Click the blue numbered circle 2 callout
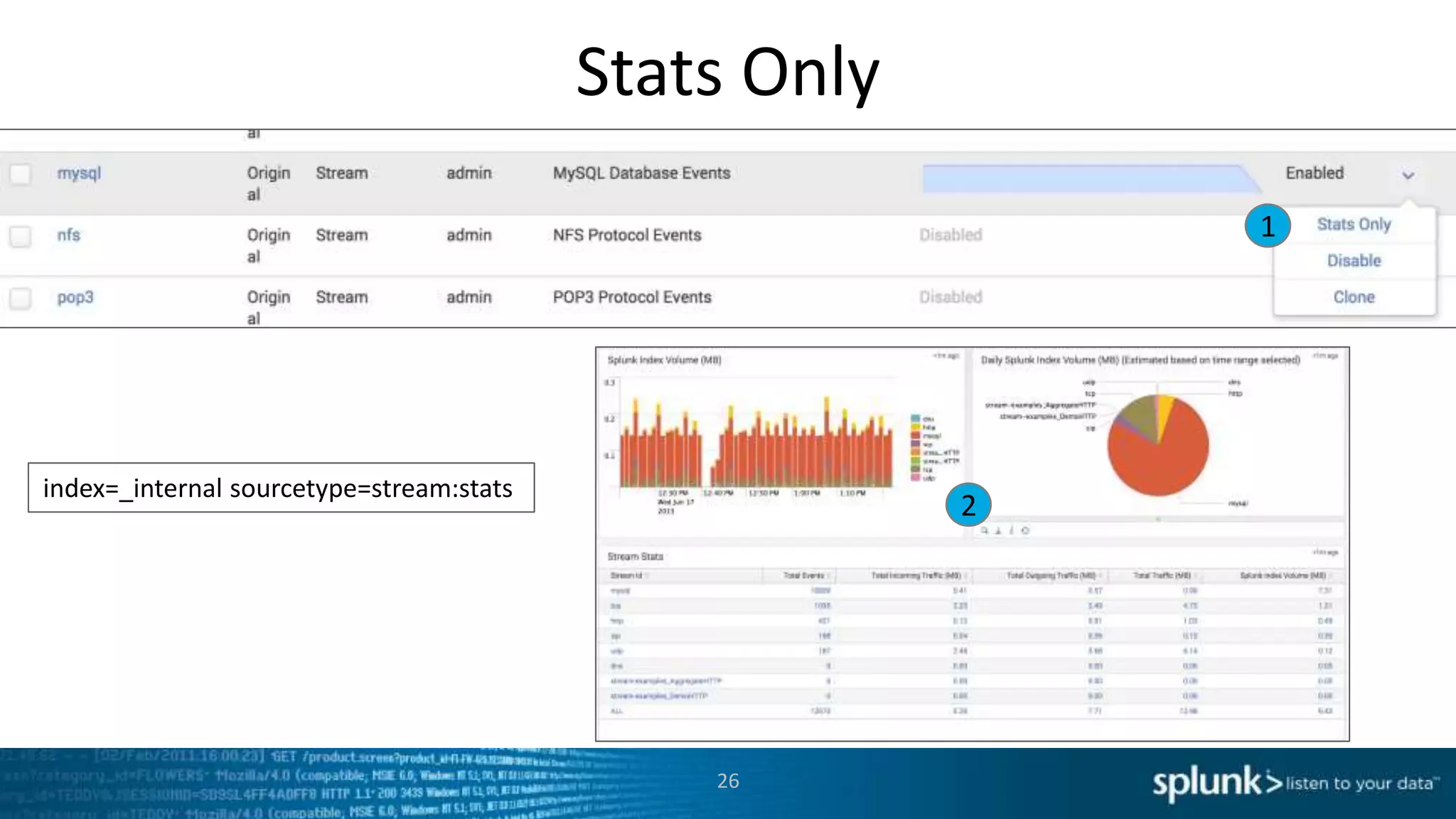Viewport: 1456px width, 819px height. tap(968, 505)
